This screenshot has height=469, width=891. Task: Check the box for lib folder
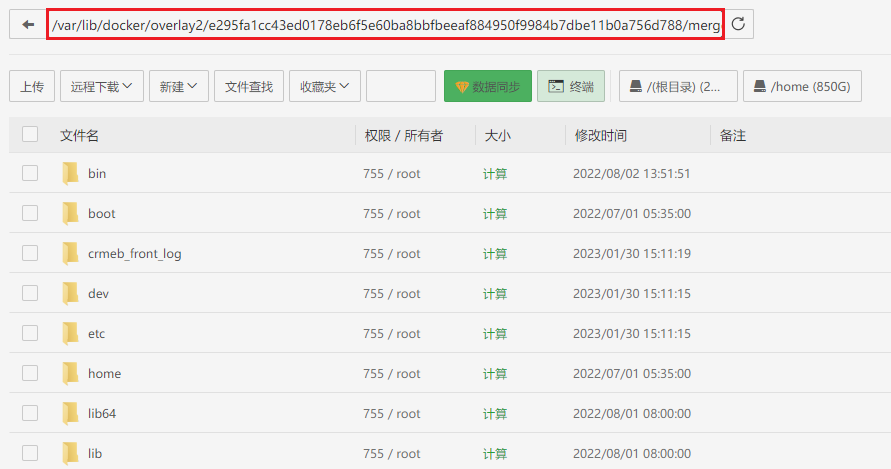point(30,453)
